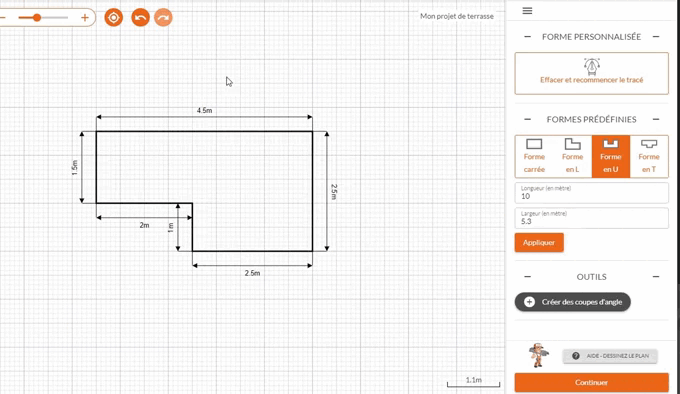The height and width of the screenshot is (394, 680).
Task: Click the Mon projet de terrasse title
Action: click(x=457, y=16)
